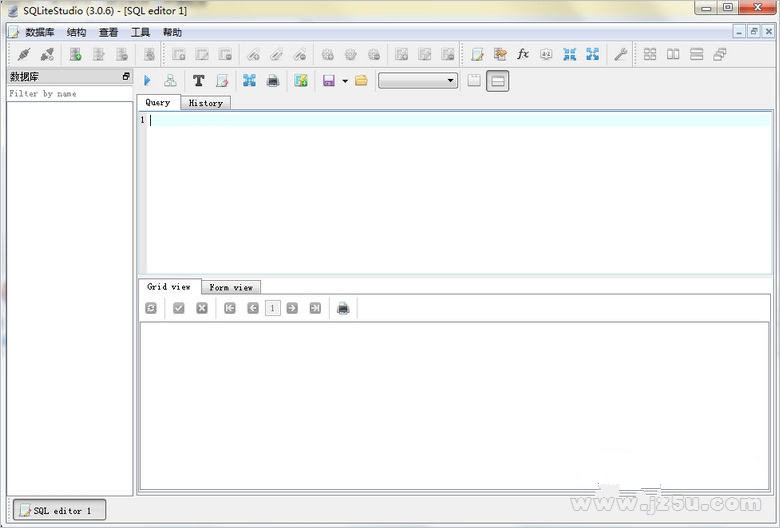Go to previous results page
This screenshot has height=528, width=780.
click(253, 308)
